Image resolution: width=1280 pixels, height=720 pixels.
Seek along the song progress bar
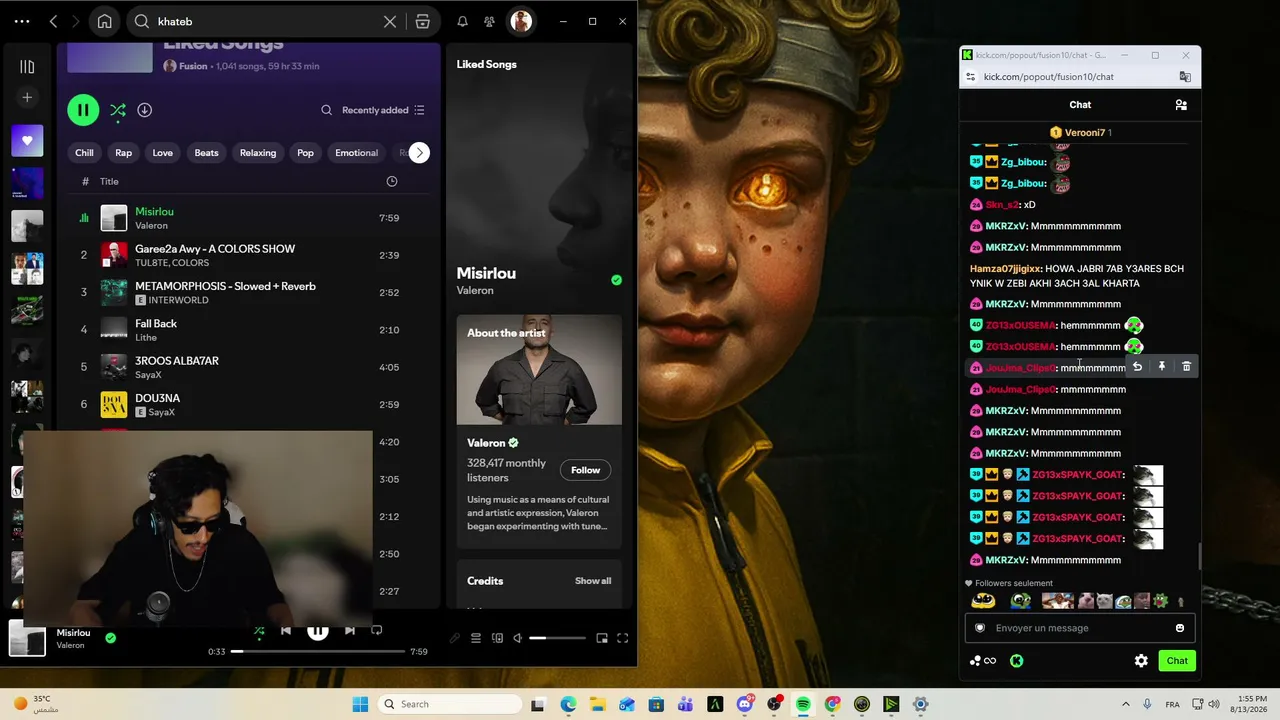[x=318, y=652]
